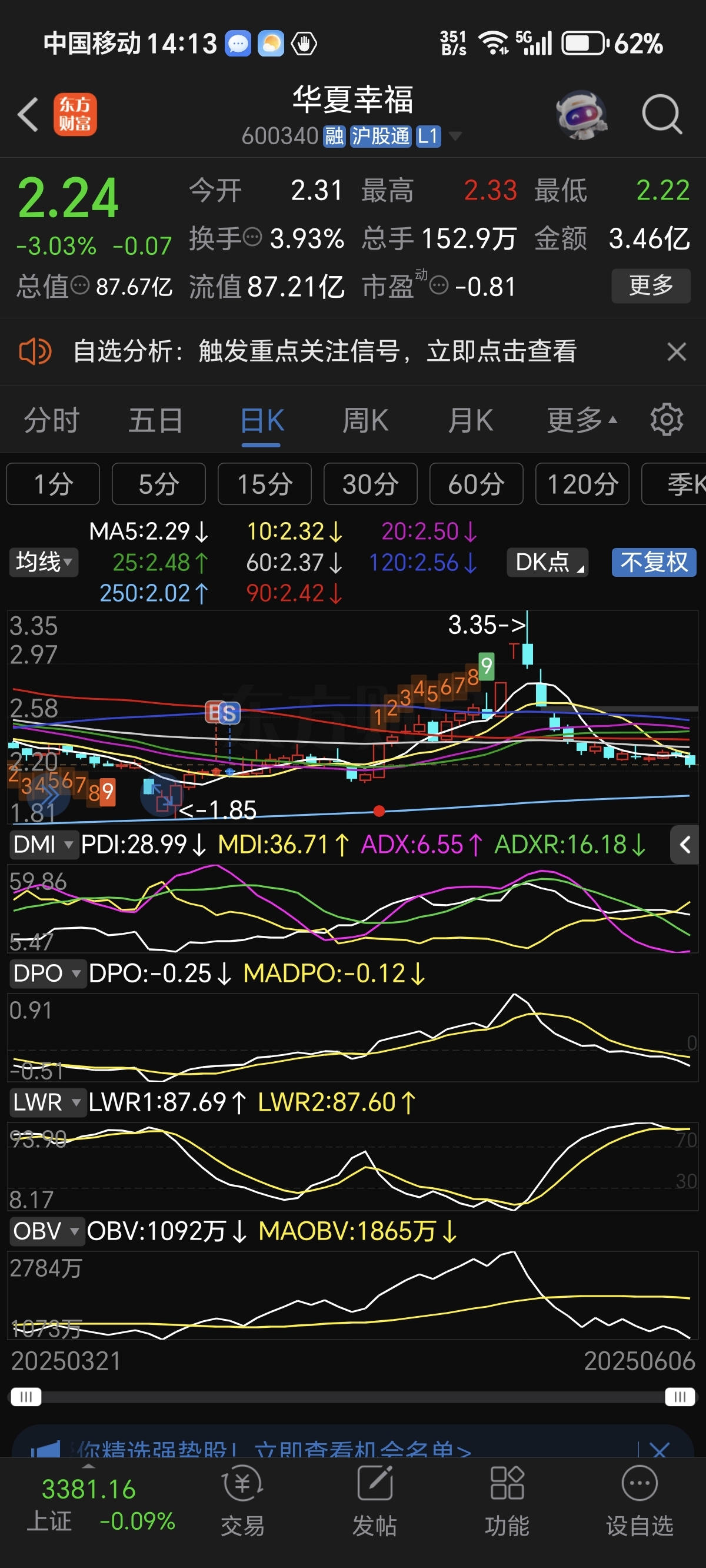This screenshot has height=1568, width=706.
Task: Tap the 融 margin badge
Action: [334, 137]
